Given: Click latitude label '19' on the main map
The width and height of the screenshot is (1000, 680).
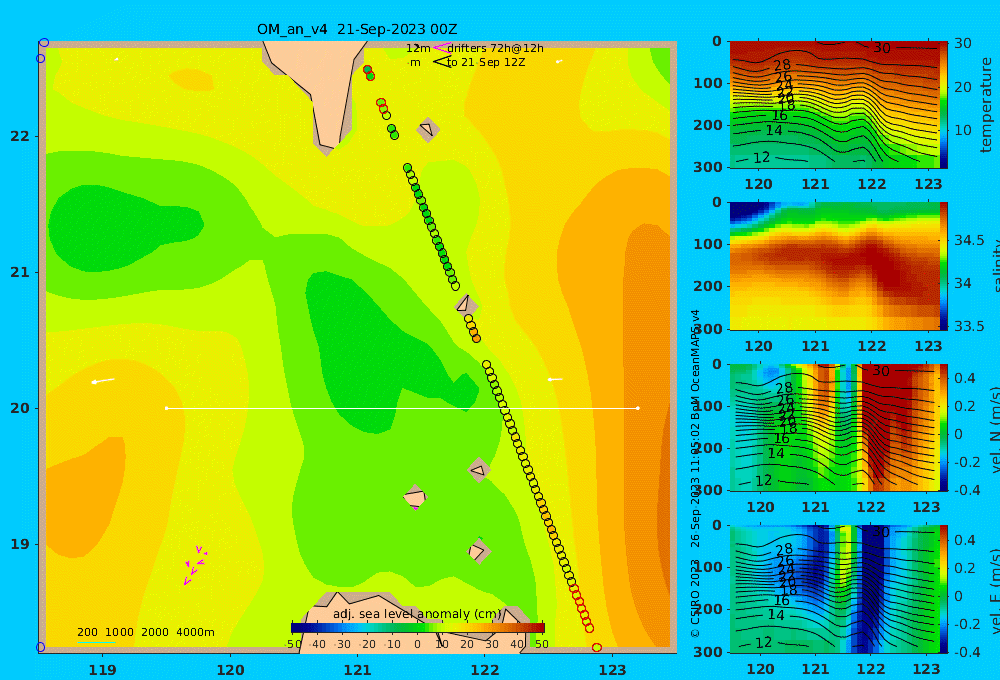Looking at the screenshot, I should click(x=20, y=544).
